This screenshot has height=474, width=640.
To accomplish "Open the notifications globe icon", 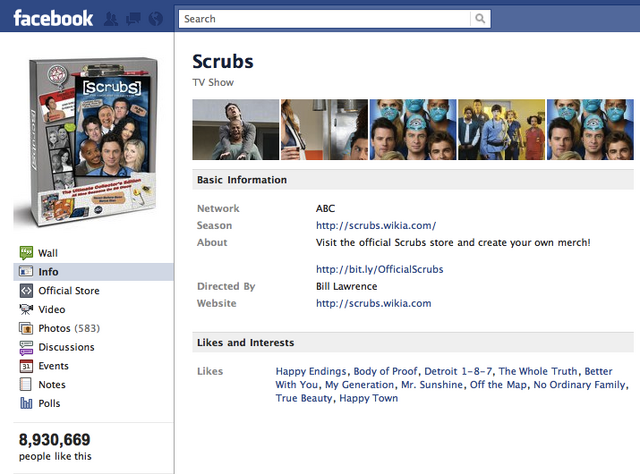I will pos(156,19).
